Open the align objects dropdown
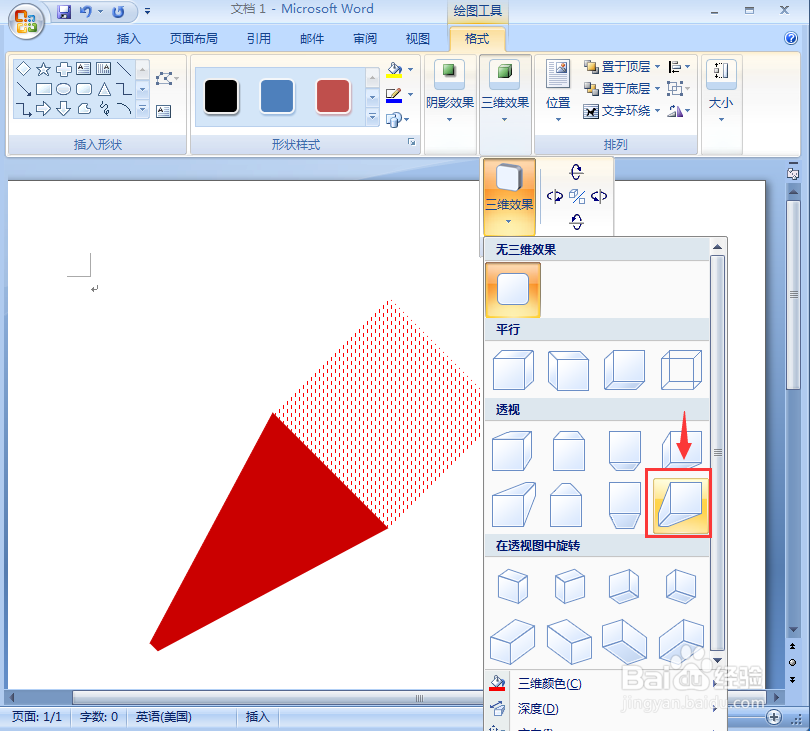 (x=679, y=67)
